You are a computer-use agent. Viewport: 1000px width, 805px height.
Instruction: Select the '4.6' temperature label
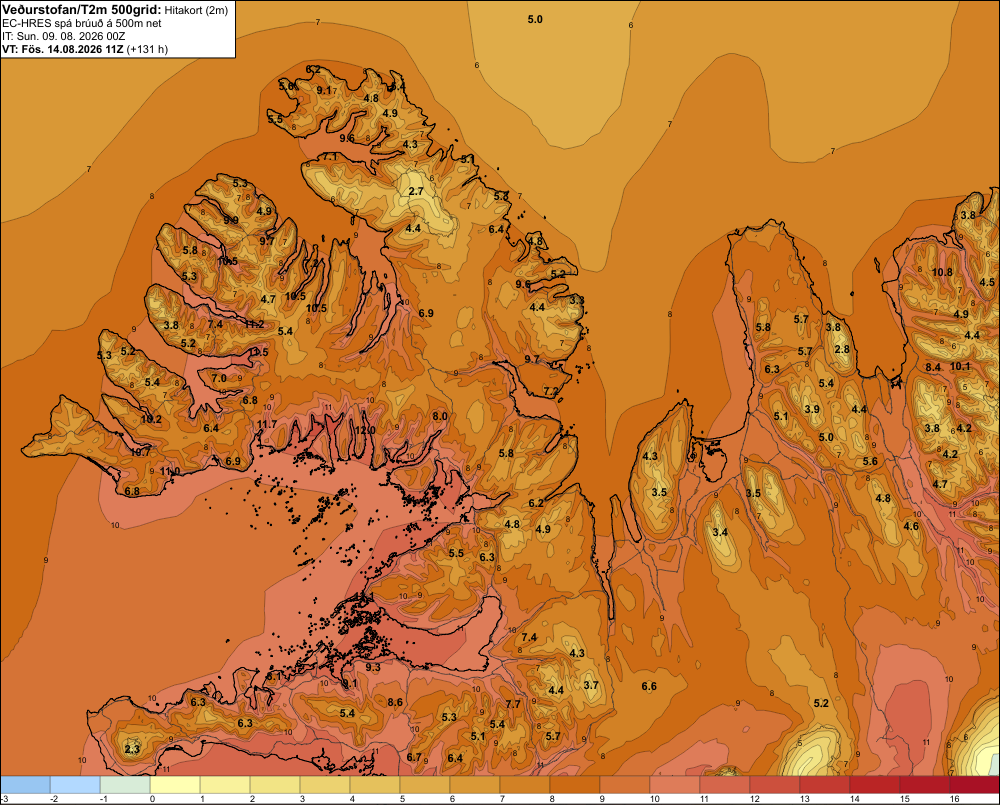tap(911, 526)
